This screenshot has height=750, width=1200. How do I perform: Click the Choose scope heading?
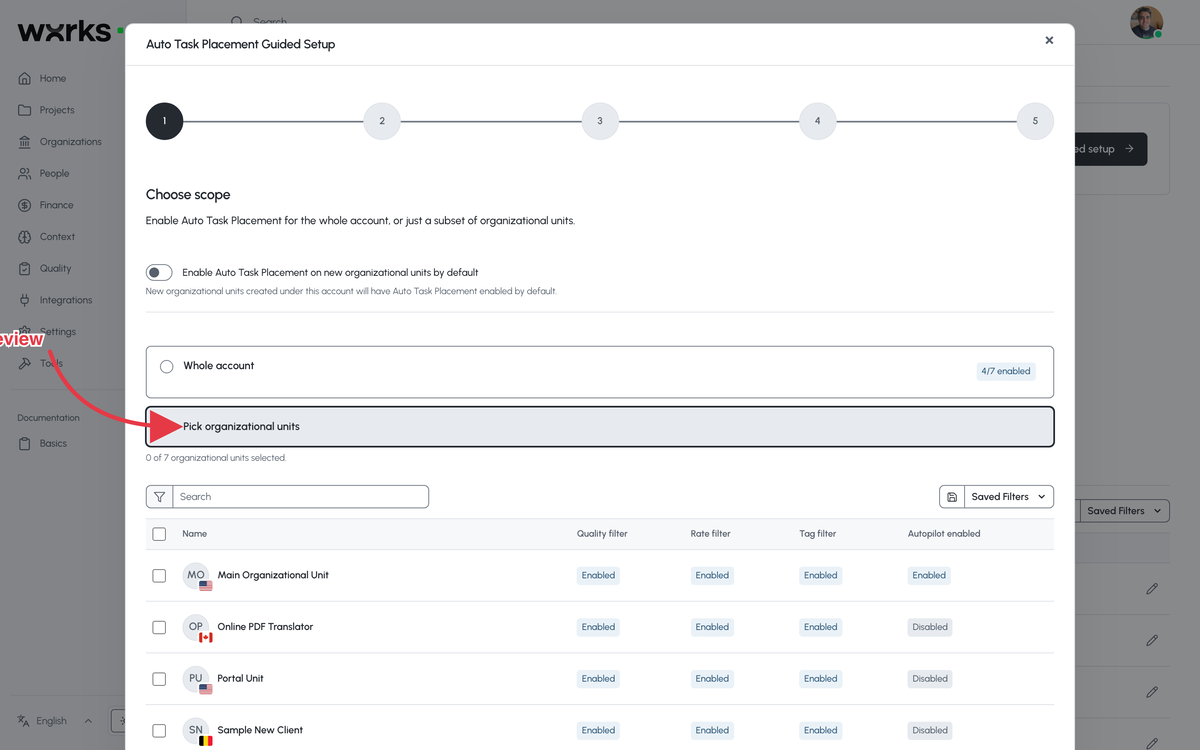(188, 195)
